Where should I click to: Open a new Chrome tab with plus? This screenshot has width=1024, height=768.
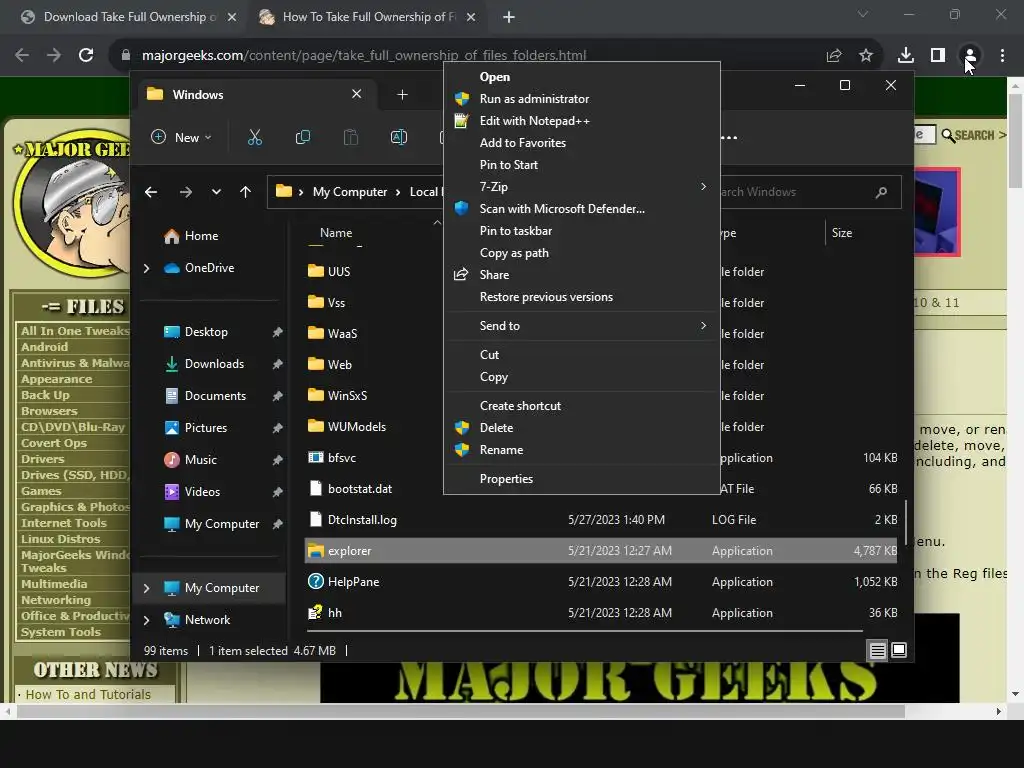coord(509,17)
